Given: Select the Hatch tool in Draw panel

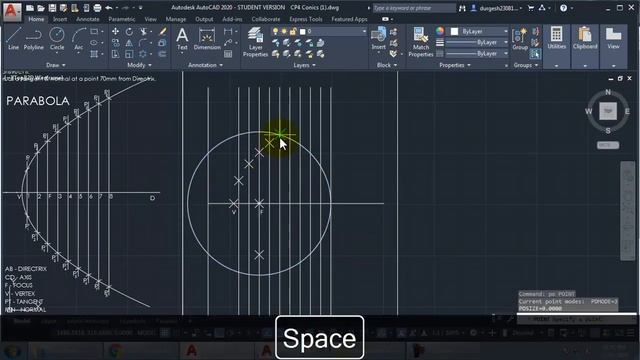Looking at the screenshot, I should click(94, 53).
